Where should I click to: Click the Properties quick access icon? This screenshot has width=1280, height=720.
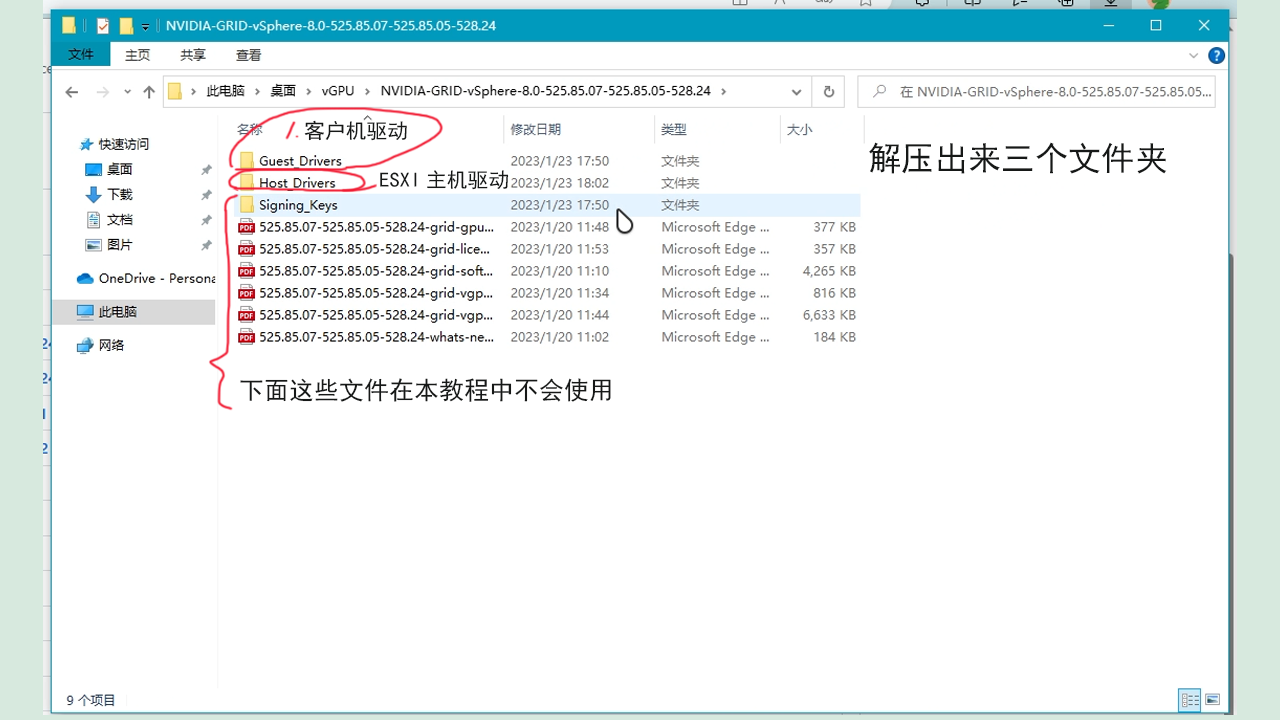click(x=102, y=26)
